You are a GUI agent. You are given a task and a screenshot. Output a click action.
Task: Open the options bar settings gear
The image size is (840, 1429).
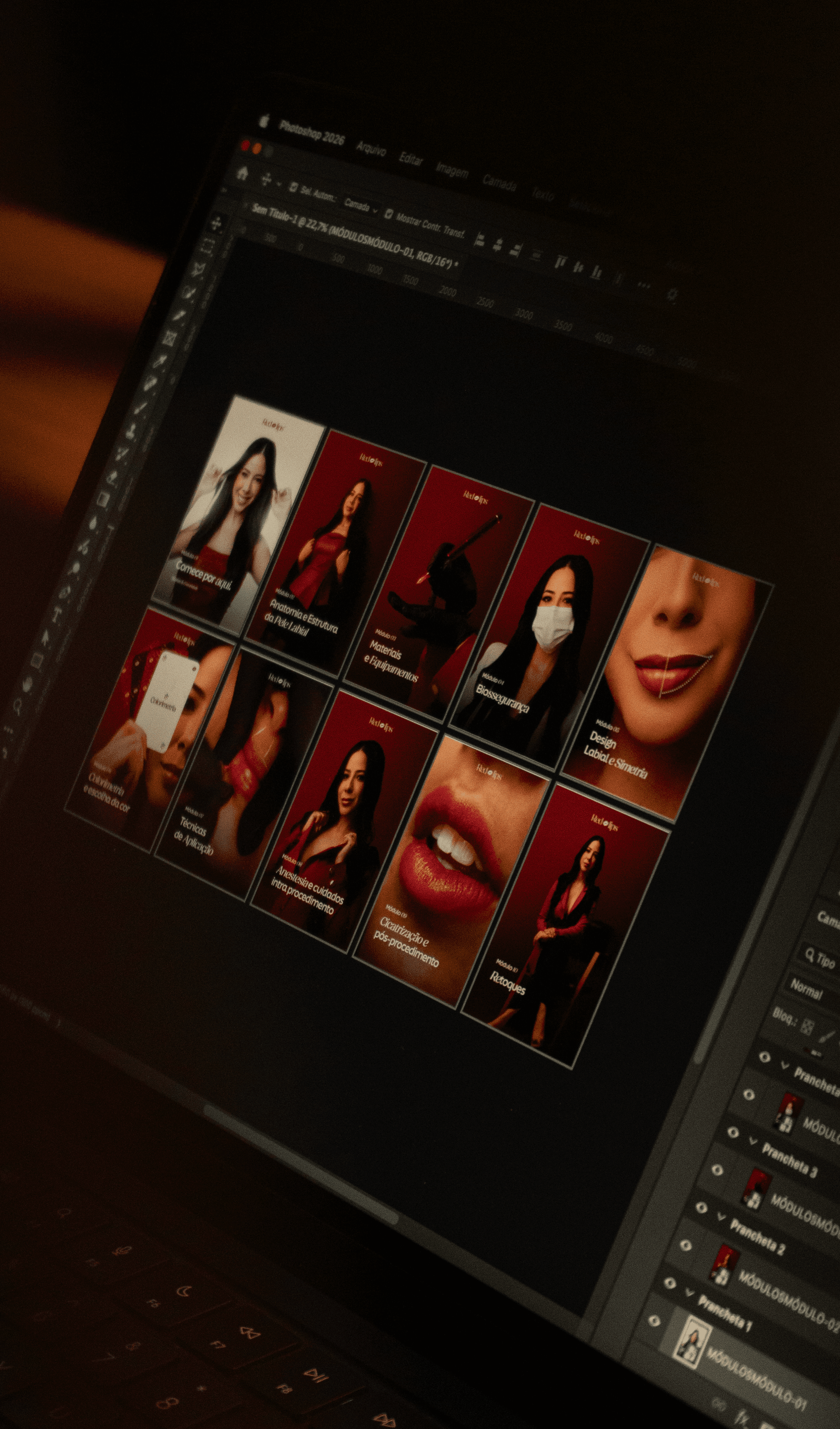(673, 294)
